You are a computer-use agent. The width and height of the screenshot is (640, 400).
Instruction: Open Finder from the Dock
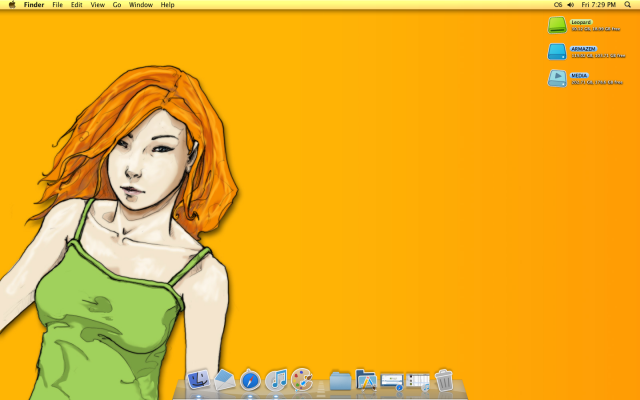[198, 380]
